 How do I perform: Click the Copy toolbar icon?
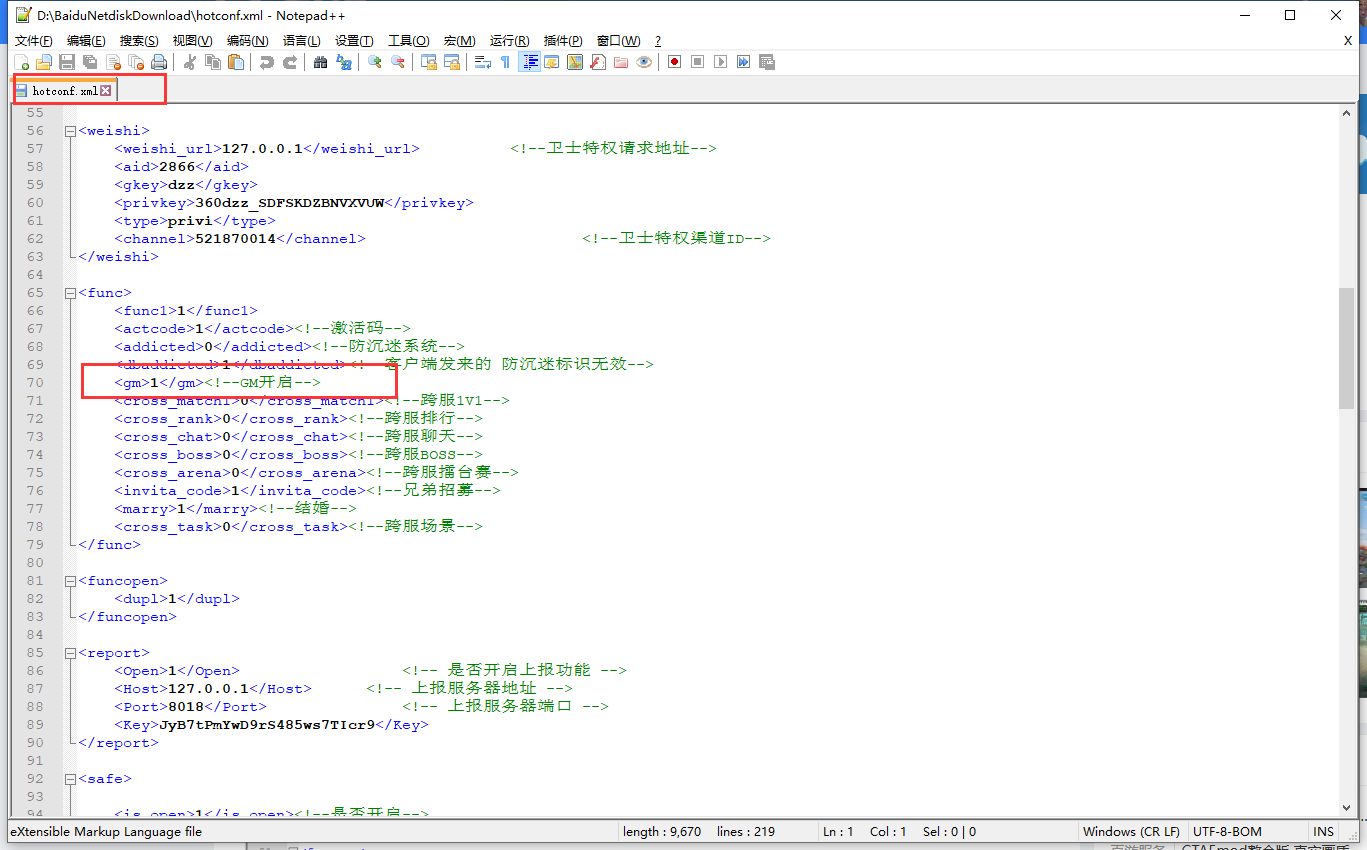coord(212,62)
